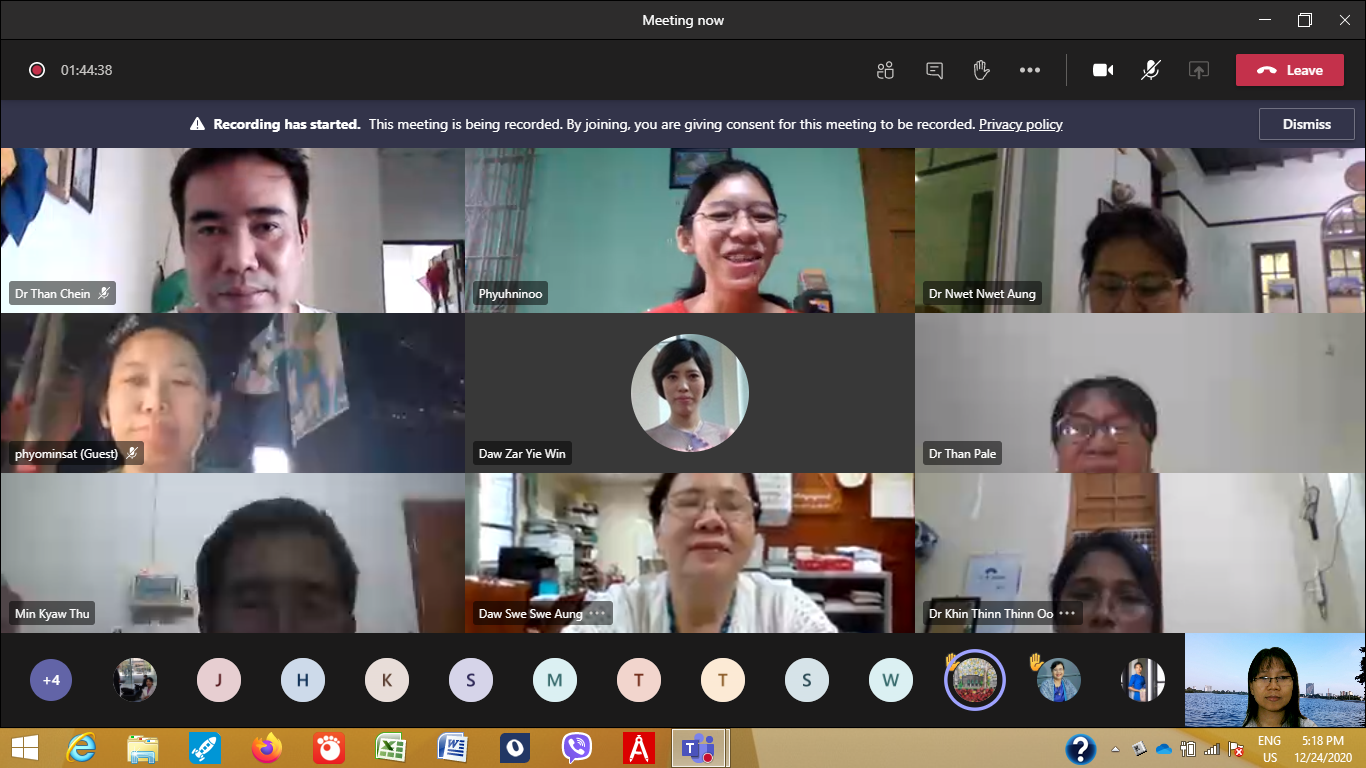The image size is (1366, 768).
Task: Leave the meeting
Action: click(1290, 70)
